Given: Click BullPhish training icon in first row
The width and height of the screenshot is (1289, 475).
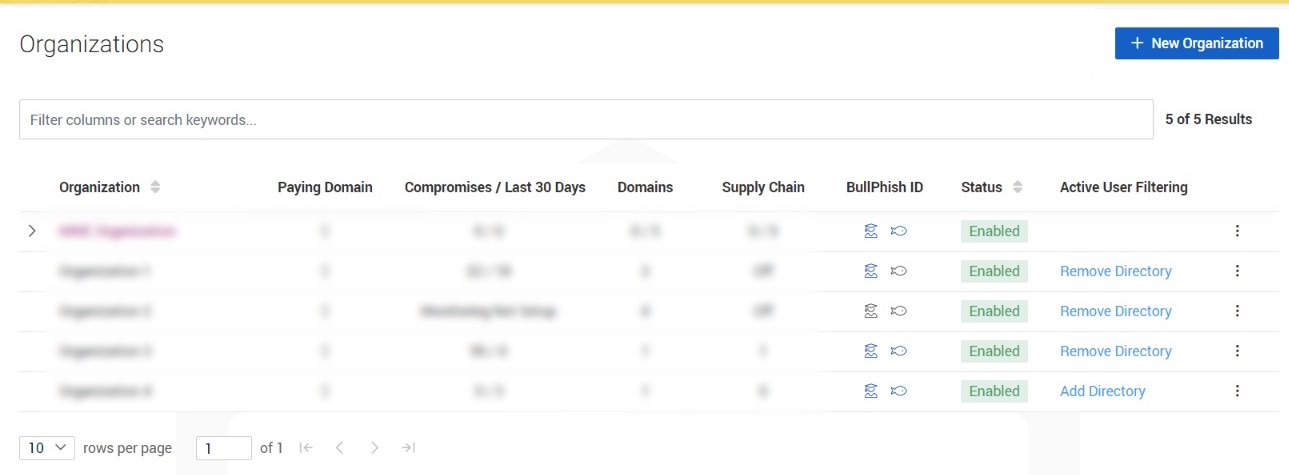Looking at the screenshot, I should [871, 231].
